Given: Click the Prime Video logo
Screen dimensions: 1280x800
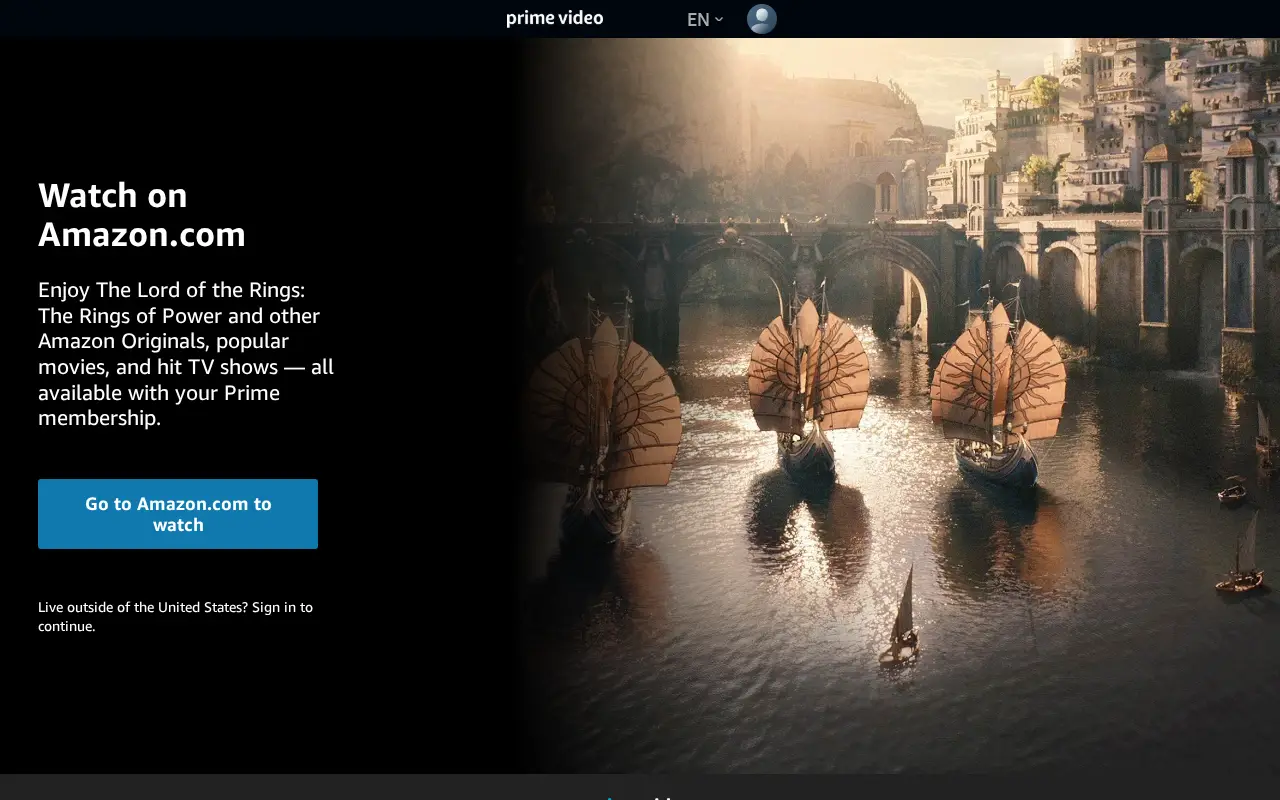Looking at the screenshot, I should click(554, 18).
